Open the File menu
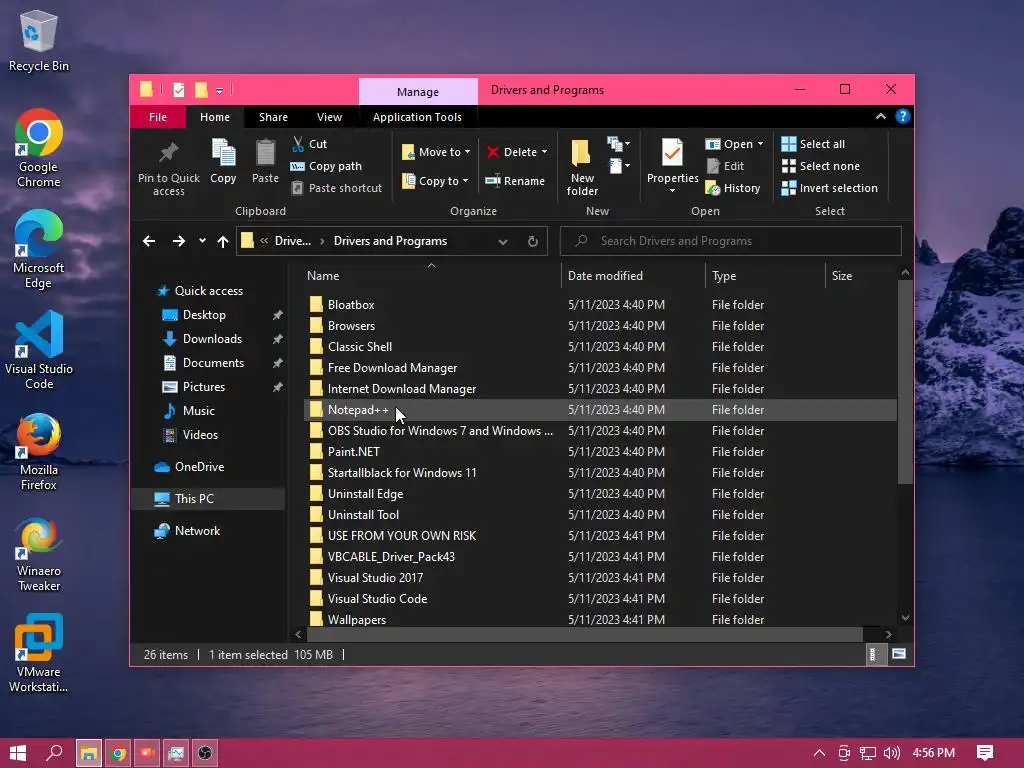Screen dimensions: 1024x768 point(158,117)
